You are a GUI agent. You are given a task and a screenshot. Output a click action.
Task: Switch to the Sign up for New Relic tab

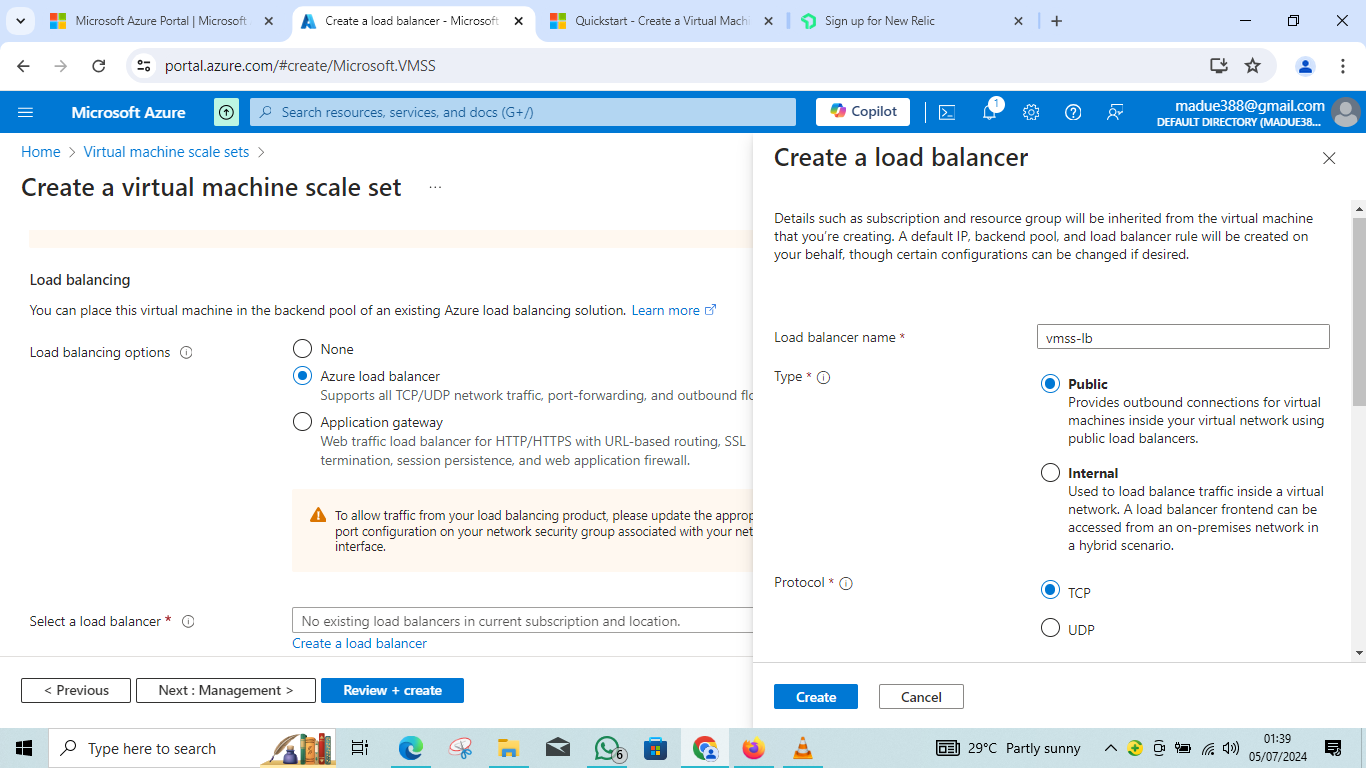[912, 21]
